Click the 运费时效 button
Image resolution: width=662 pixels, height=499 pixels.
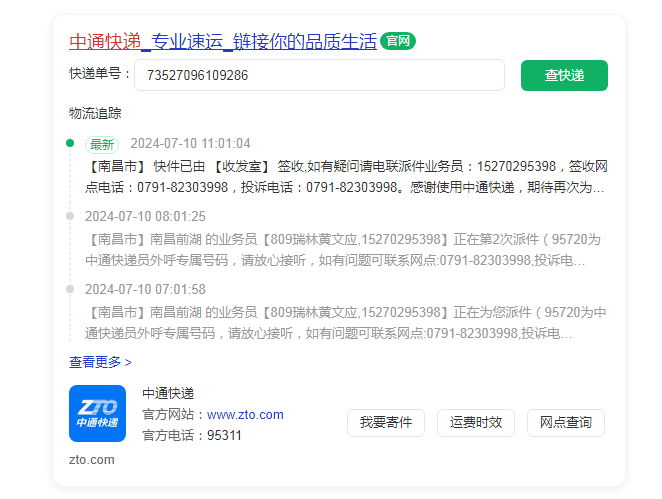coord(476,423)
